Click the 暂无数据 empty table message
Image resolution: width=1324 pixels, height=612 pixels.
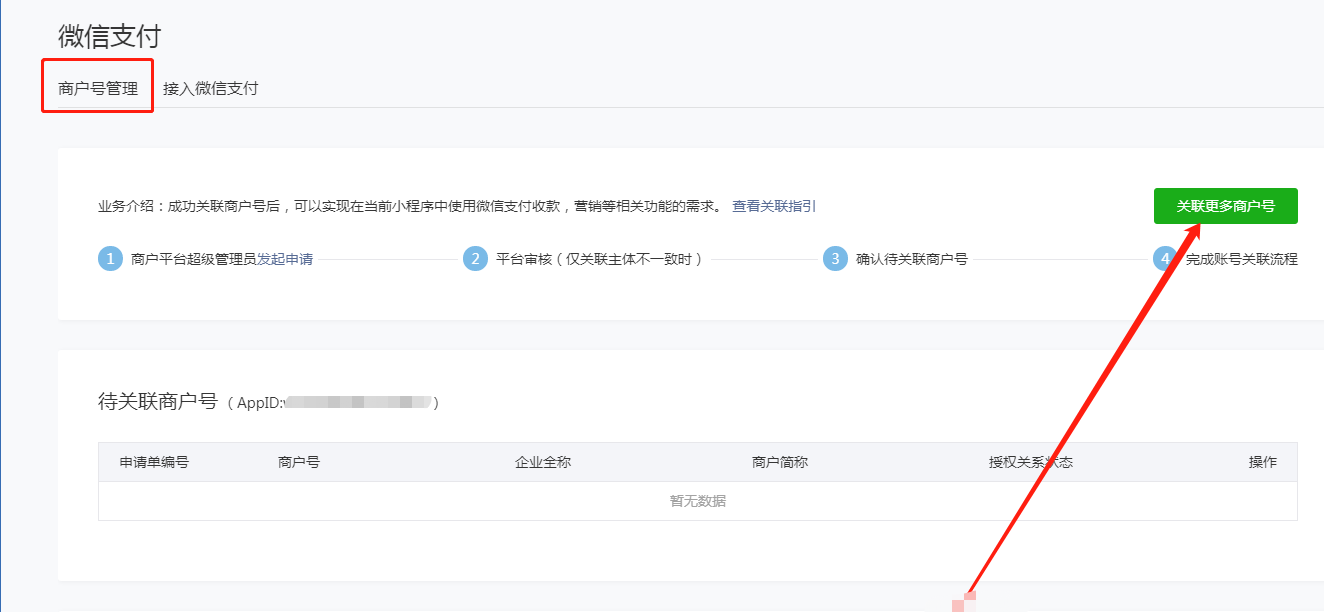pos(698,501)
